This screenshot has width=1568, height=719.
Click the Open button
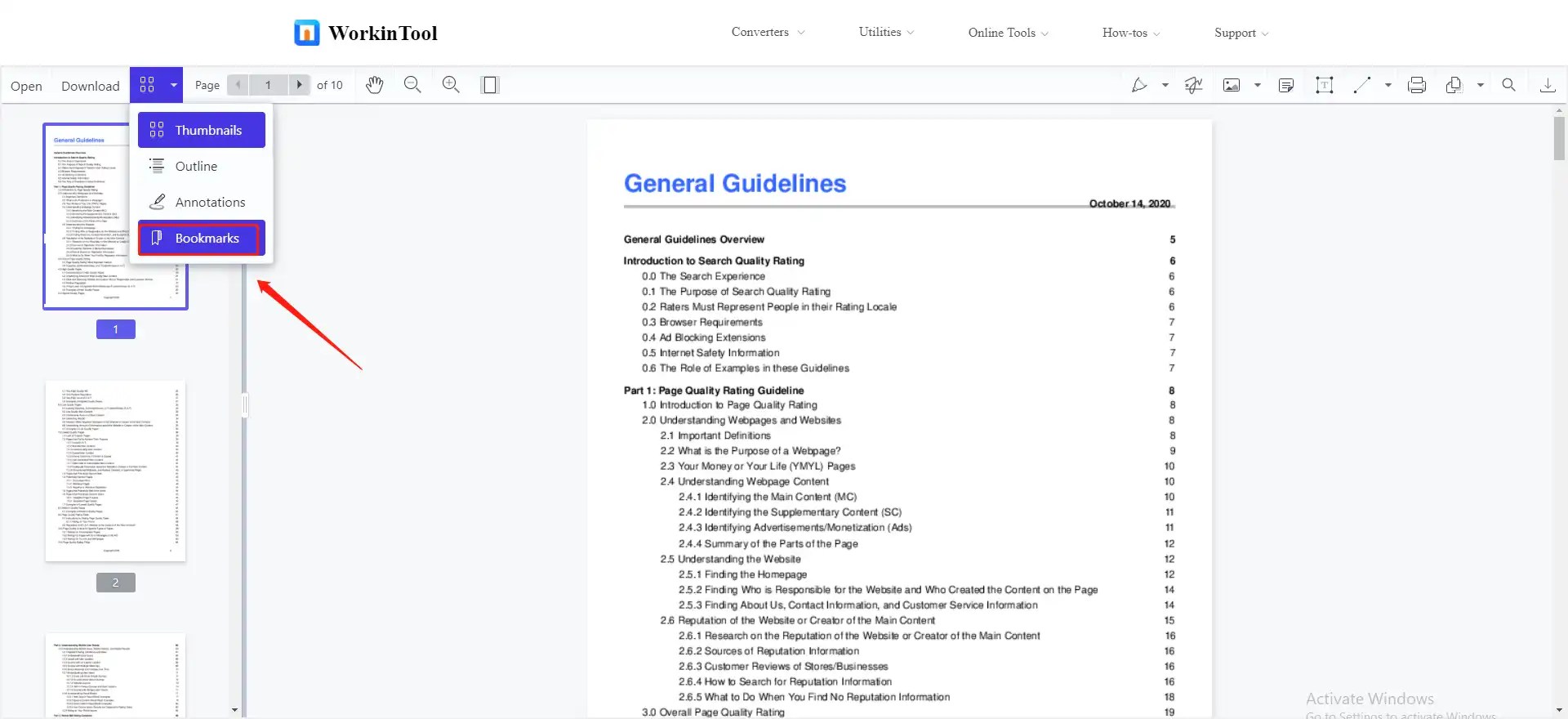tap(26, 86)
